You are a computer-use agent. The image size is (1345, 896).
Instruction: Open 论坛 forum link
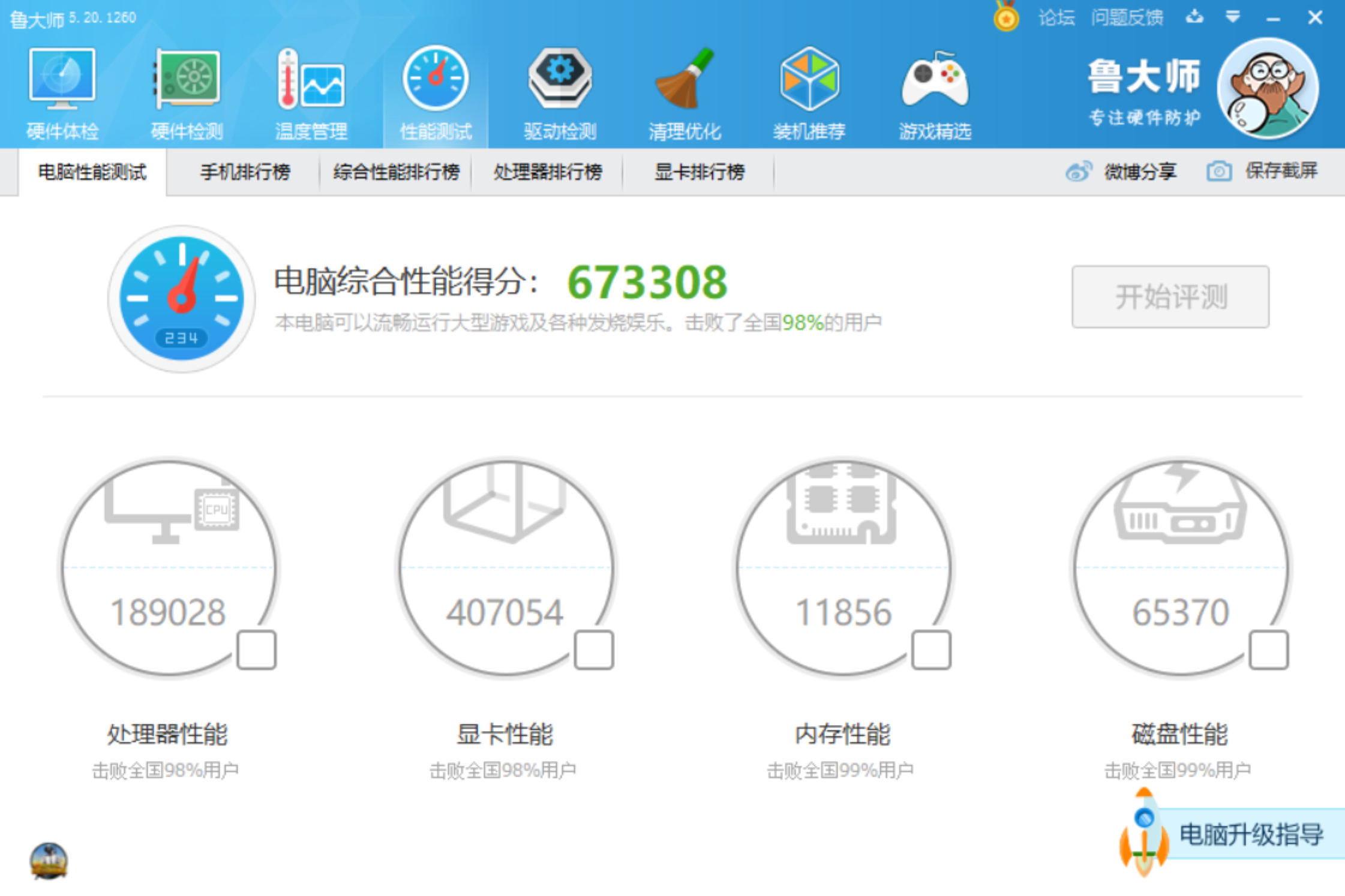click(1056, 17)
